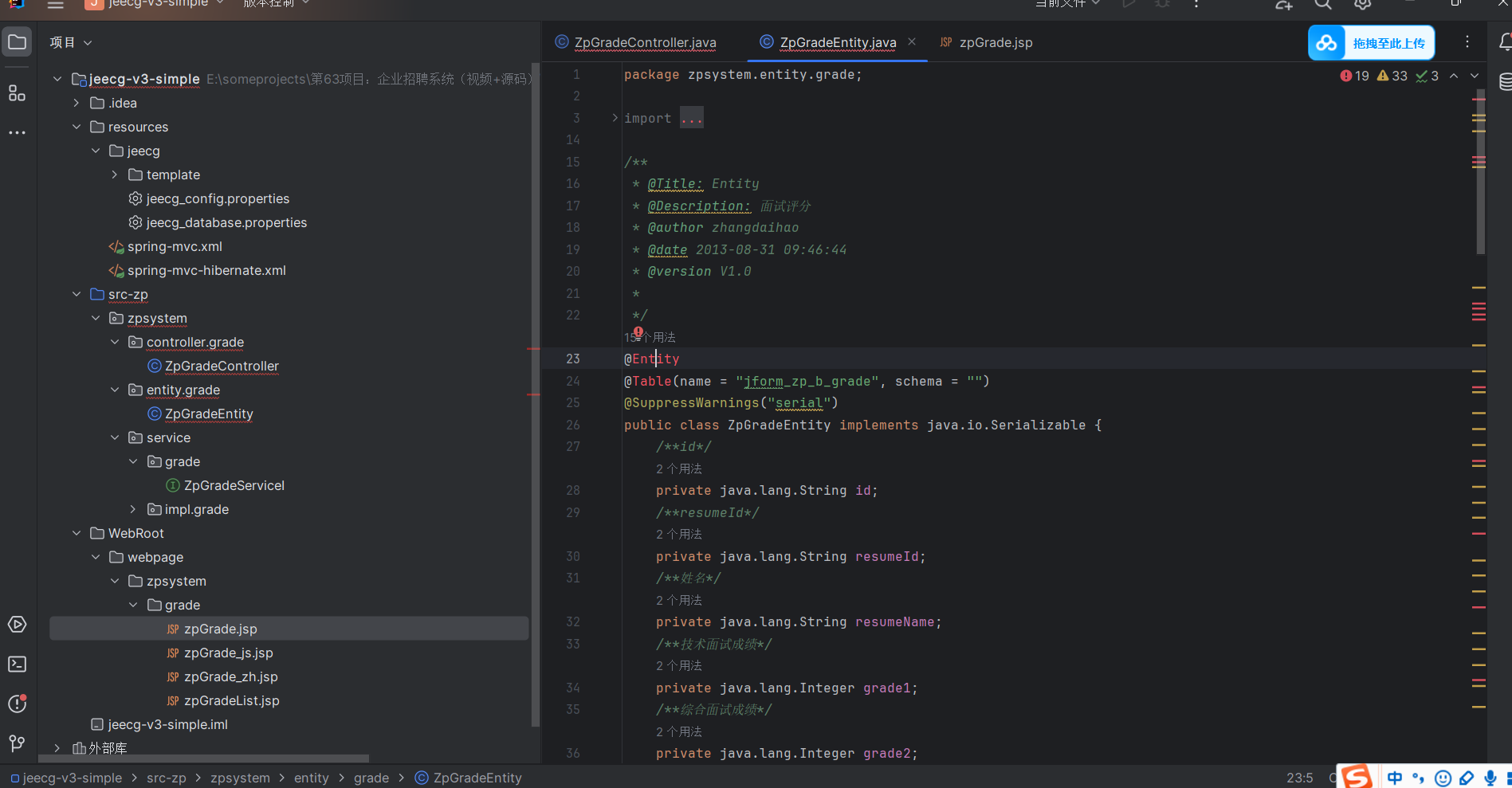Select spring-mvc-hibernate.xml file
Image resolution: width=1512 pixels, height=788 pixels.
tap(198, 270)
